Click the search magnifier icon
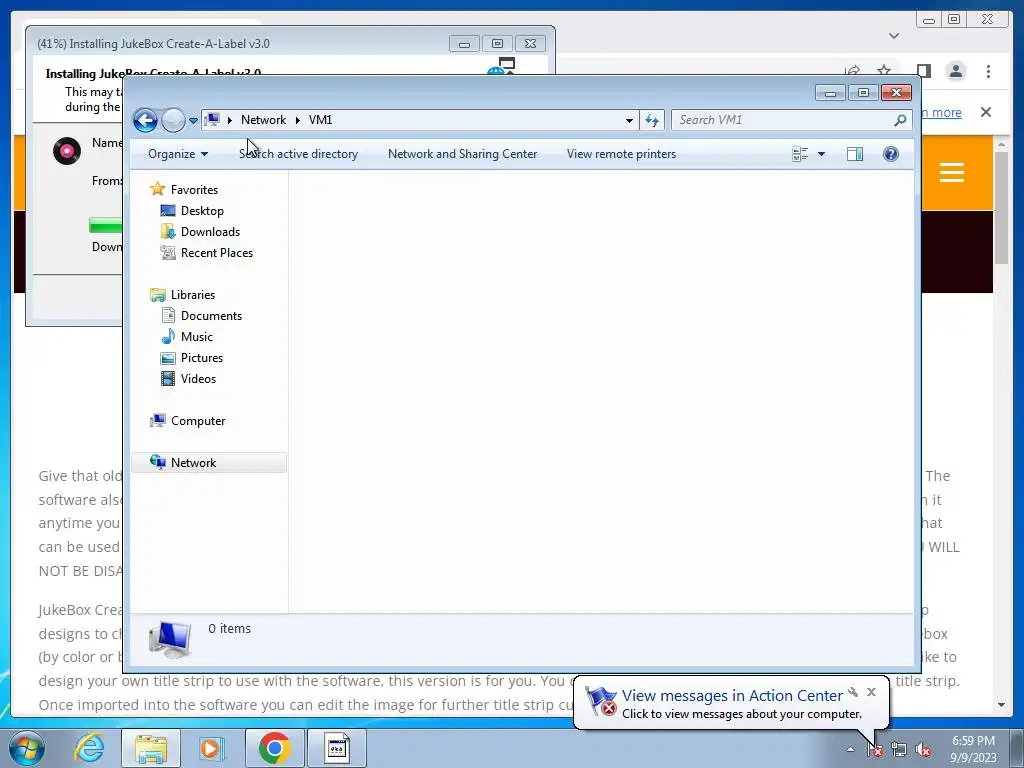This screenshot has width=1024, height=768. pos(900,120)
